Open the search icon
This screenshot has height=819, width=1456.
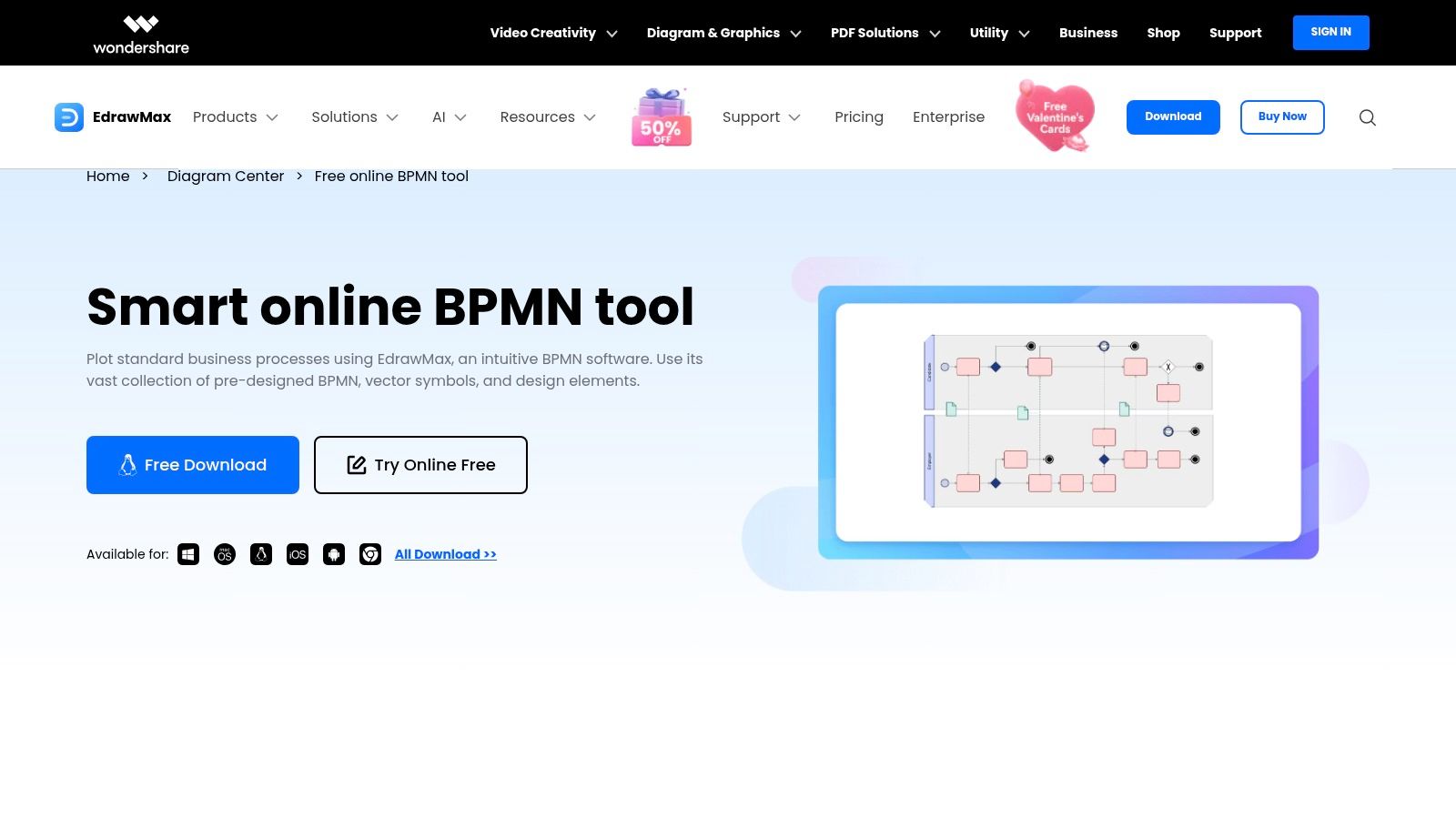1368,117
